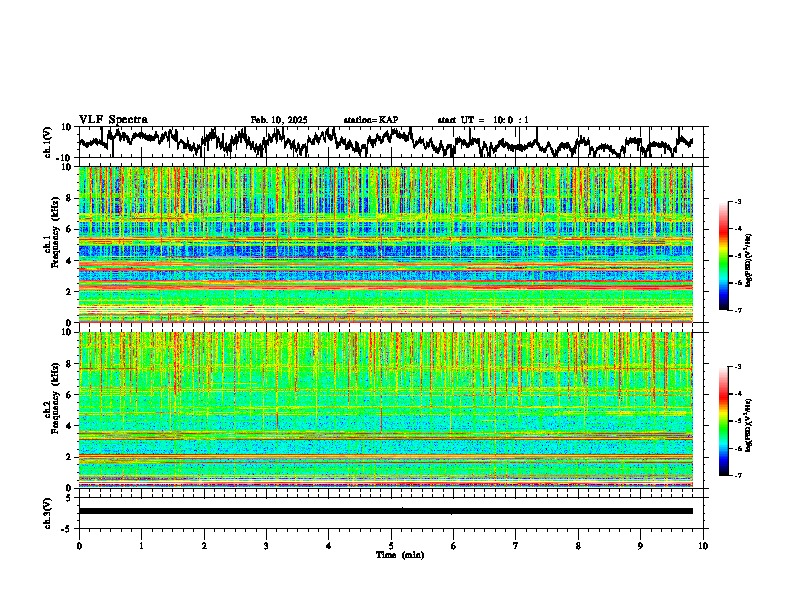Click the "6" kHz tick on ch.1 axis

[x=70, y=229]
